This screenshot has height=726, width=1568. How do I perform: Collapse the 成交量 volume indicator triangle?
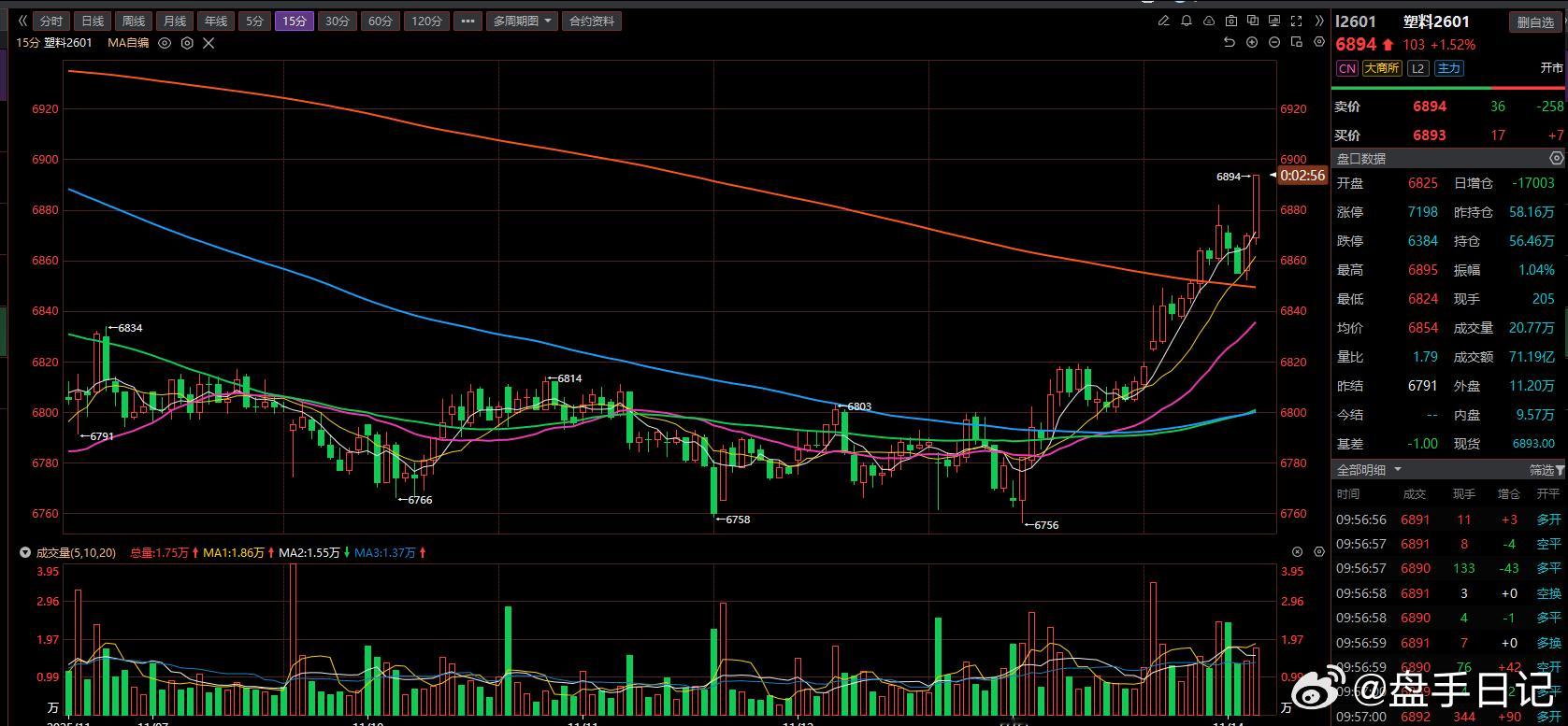(25, 552)
